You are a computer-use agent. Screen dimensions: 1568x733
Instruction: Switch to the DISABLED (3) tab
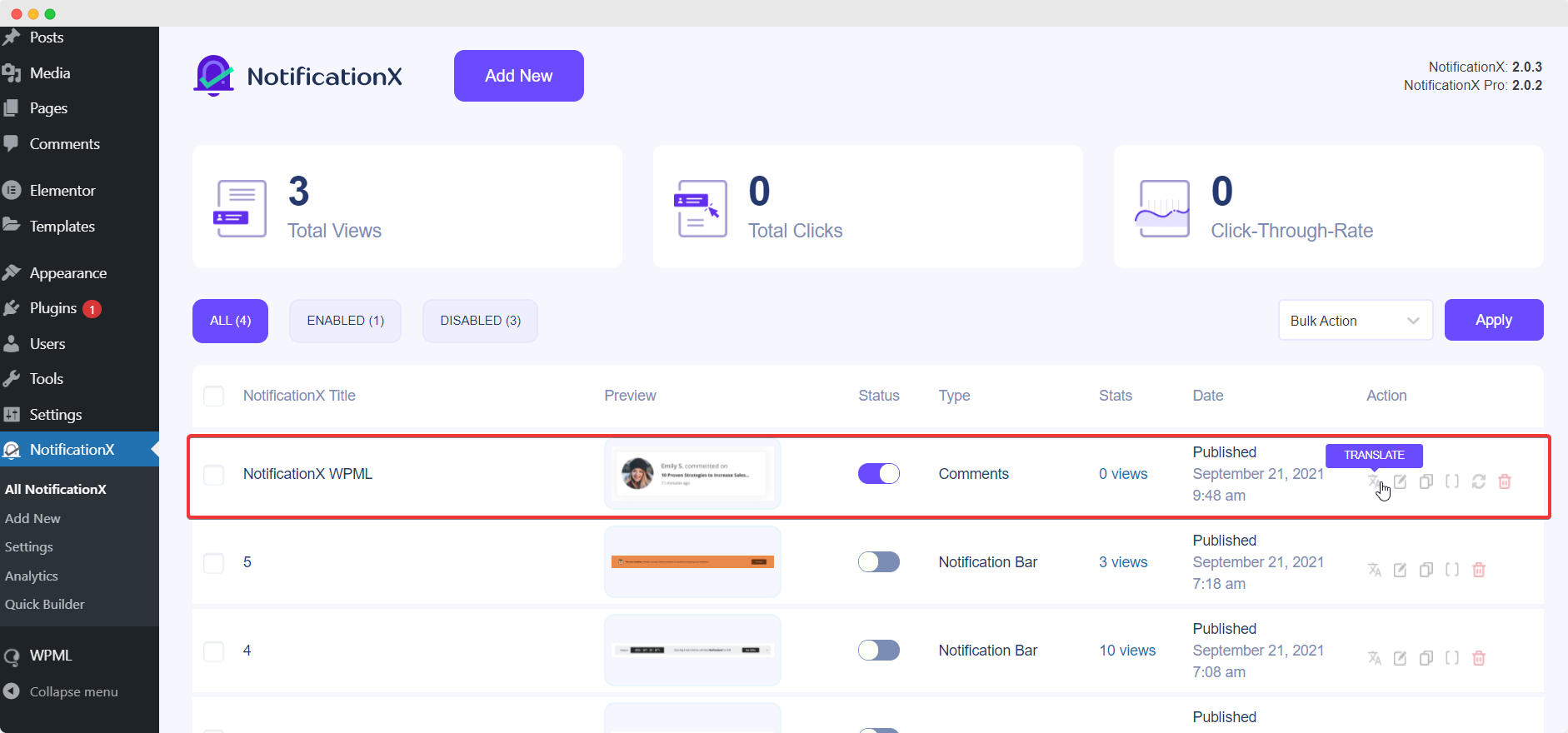[x=480, y=321]
